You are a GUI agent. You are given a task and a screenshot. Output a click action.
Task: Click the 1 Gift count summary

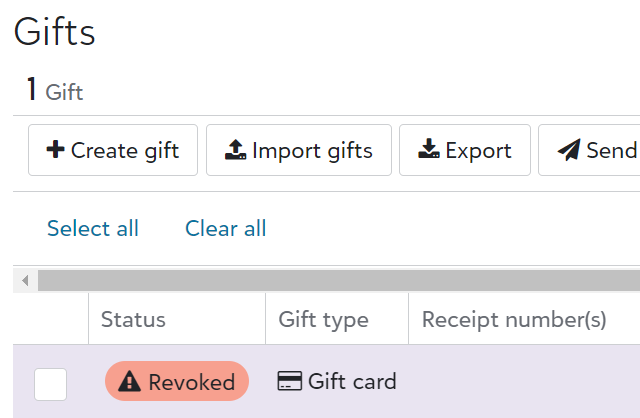coord(55,90)
